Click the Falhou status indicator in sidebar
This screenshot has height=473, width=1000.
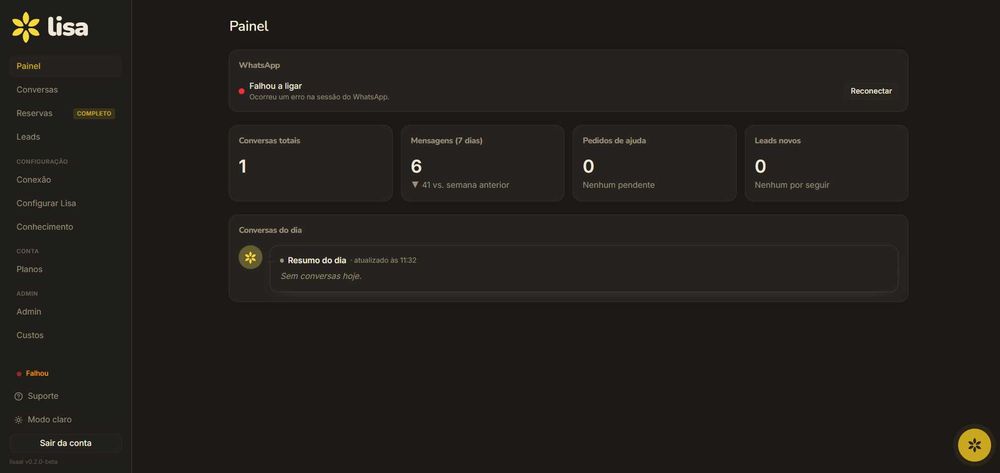coord(33,374)
